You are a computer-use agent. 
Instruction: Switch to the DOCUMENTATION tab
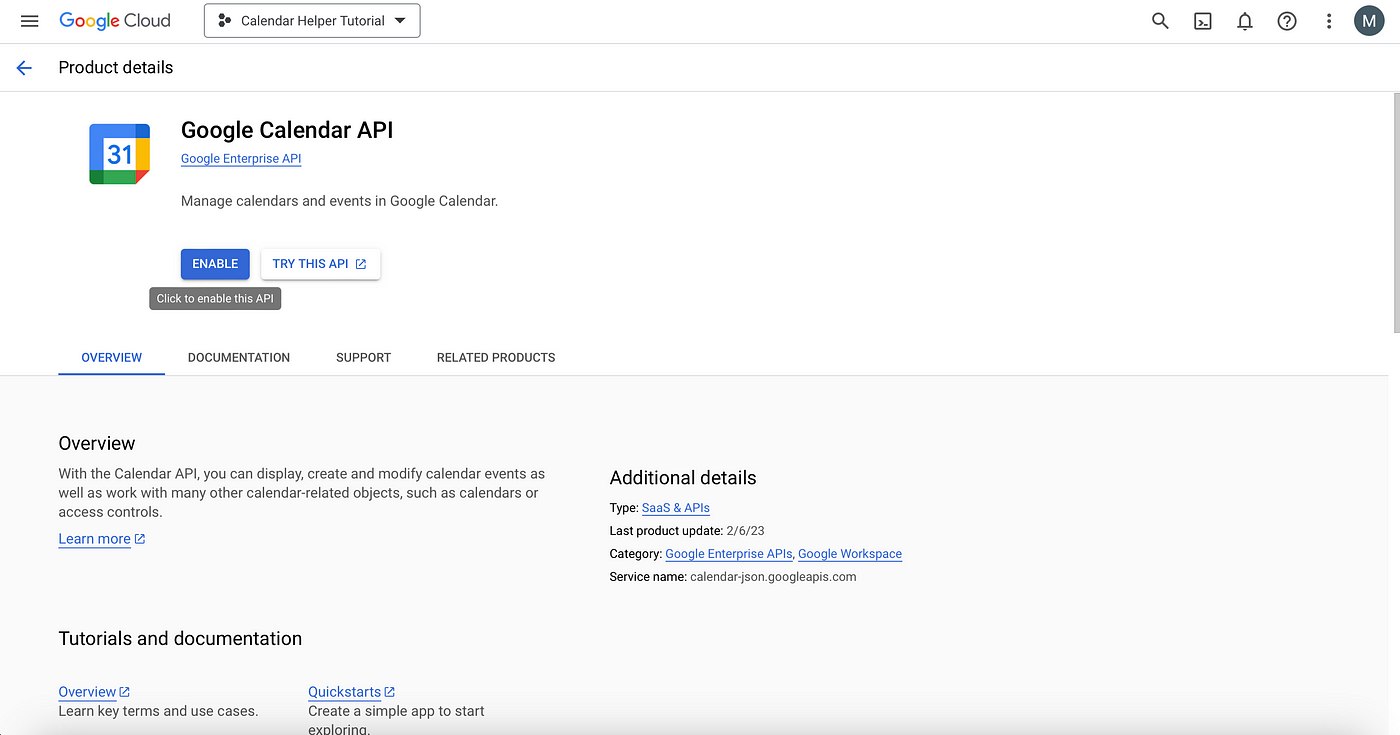tap(239, 357)
